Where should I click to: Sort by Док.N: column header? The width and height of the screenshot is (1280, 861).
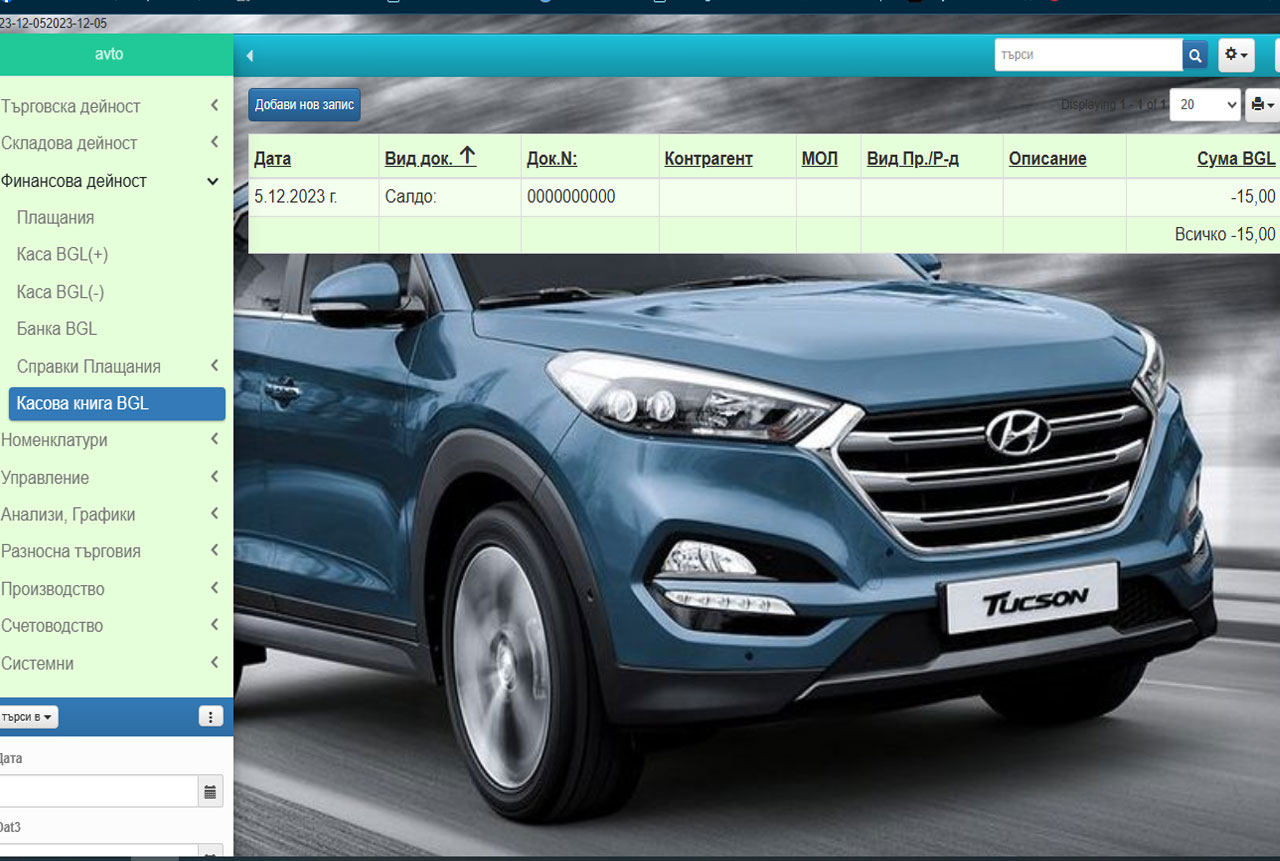(552, 159)
